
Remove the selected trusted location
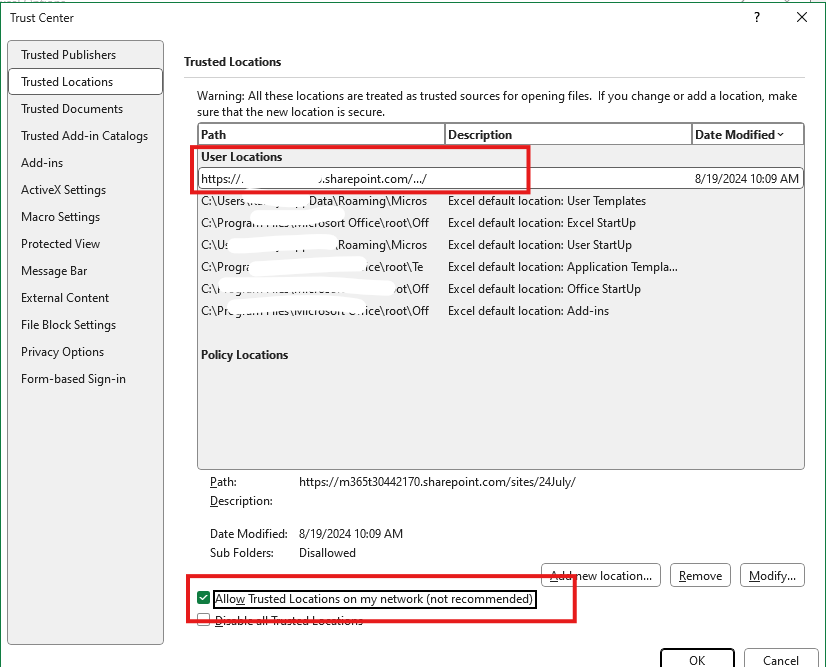(700, 575)
